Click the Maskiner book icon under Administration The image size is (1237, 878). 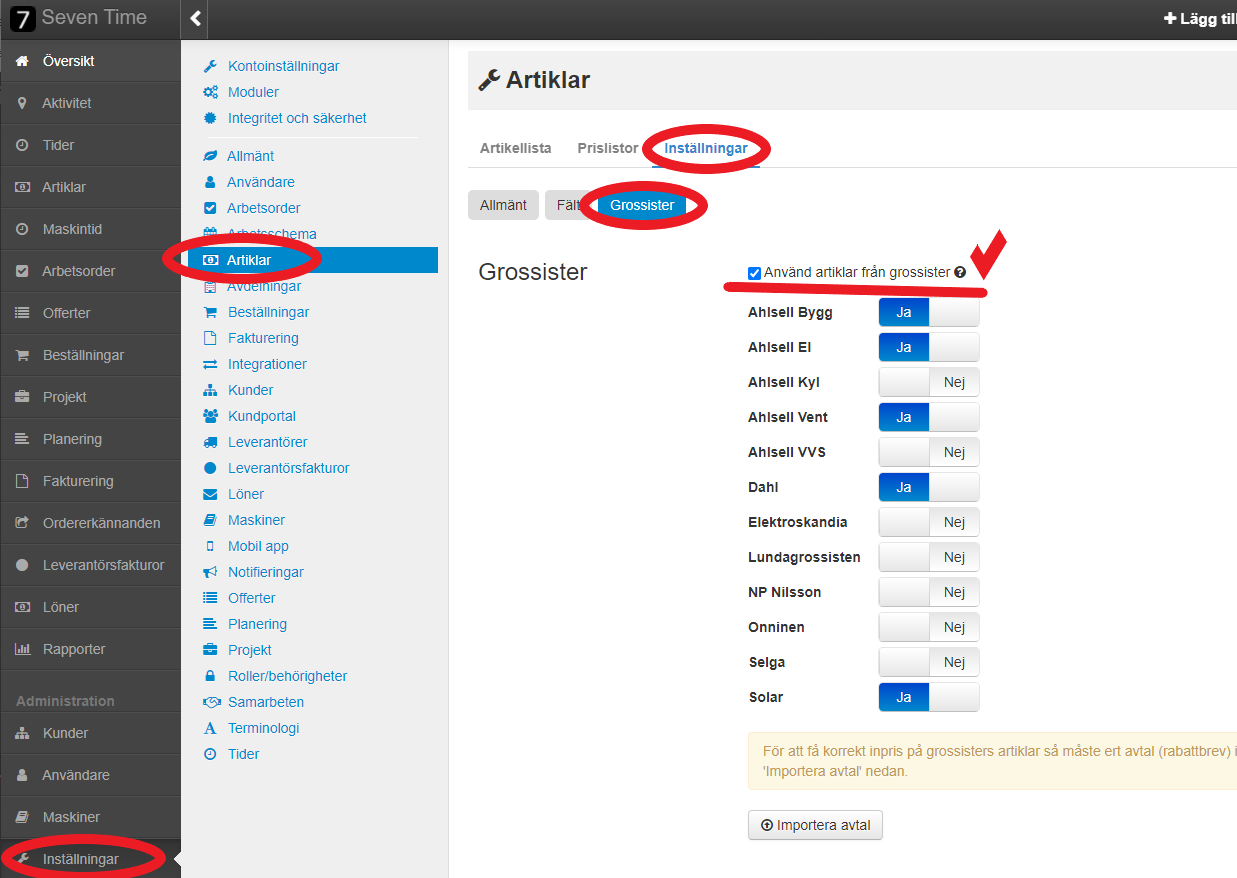coord(22,817)
